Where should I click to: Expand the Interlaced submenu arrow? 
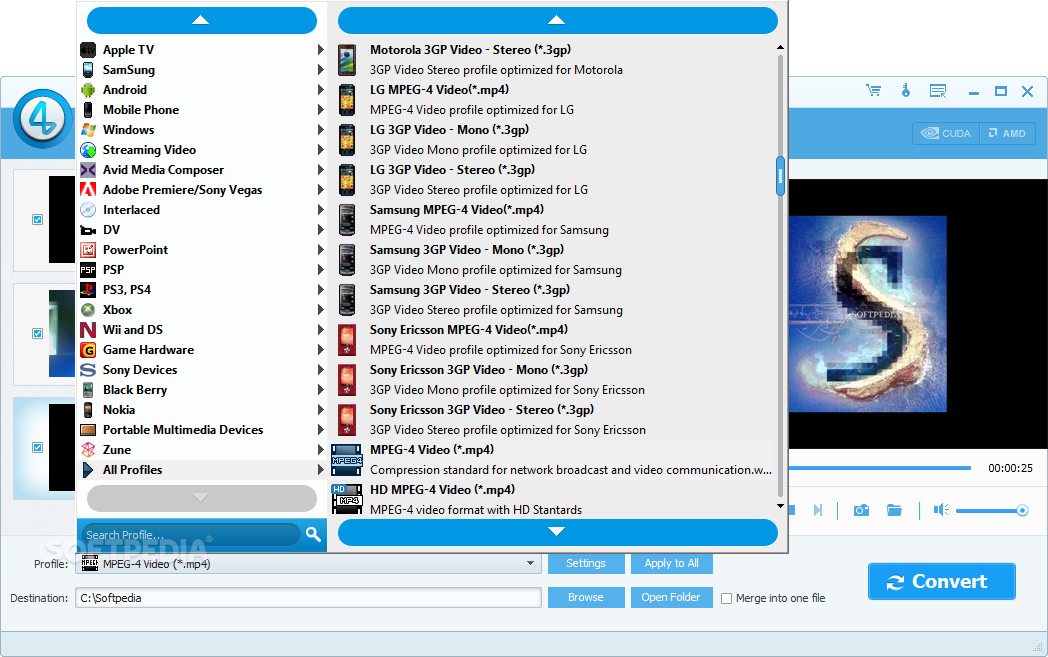(321, 210)
